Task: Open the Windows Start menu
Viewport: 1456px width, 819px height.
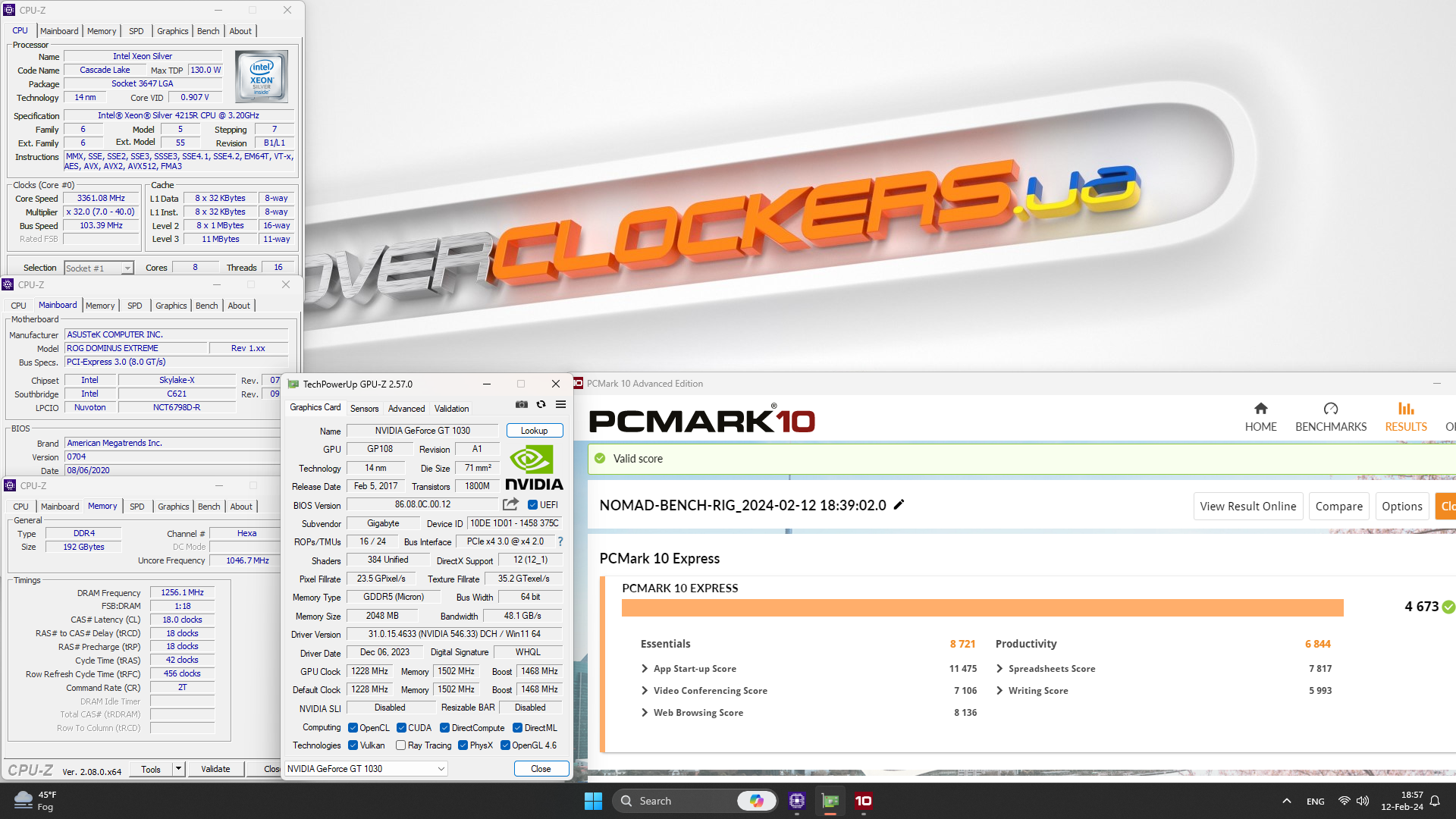Action: coord(593,801)
